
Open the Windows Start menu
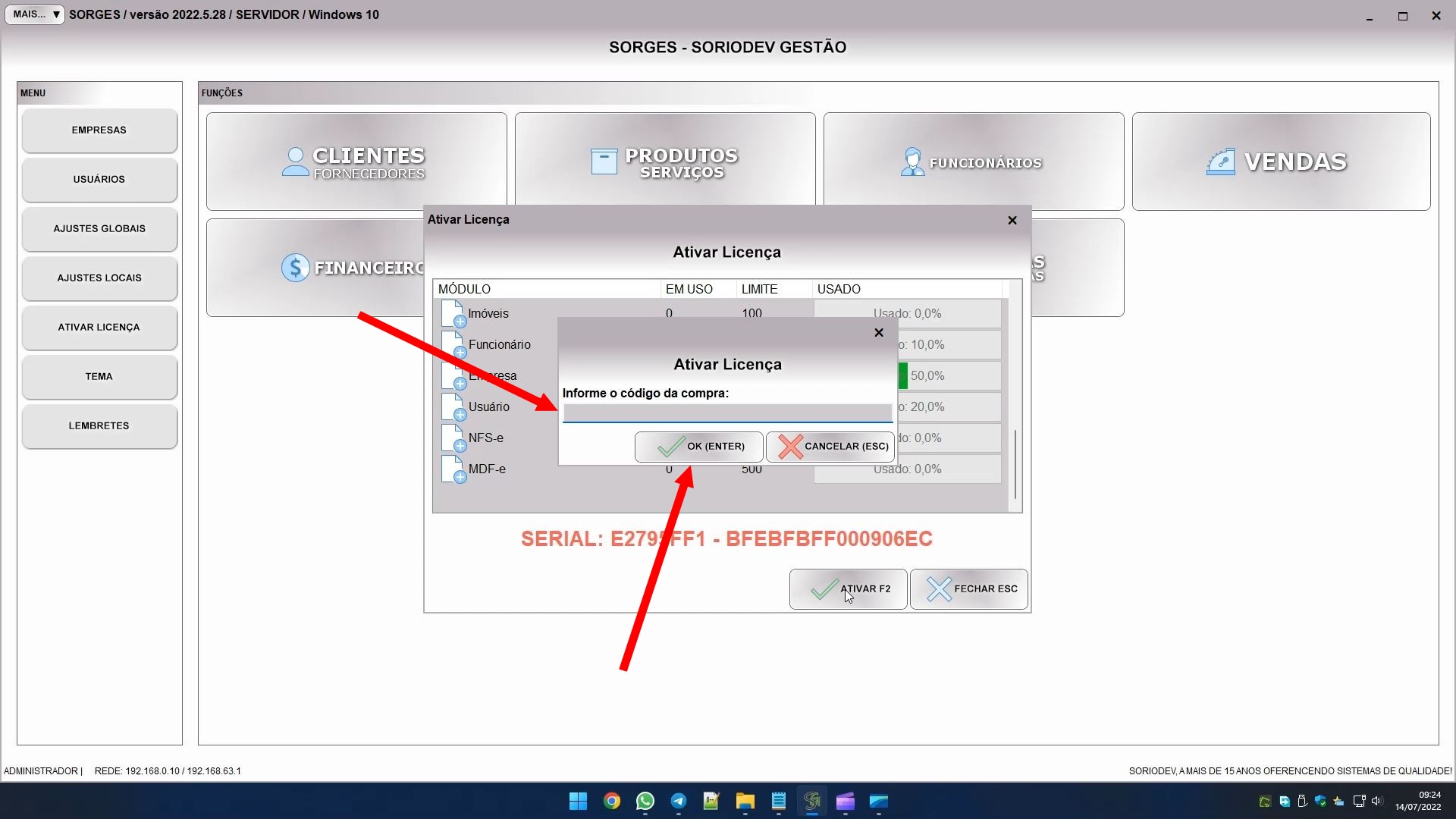578,802
